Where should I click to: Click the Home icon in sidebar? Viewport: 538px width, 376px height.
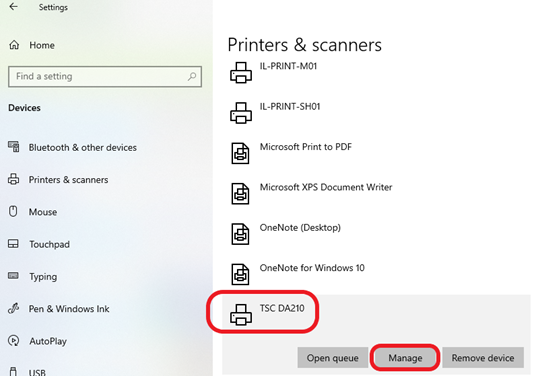point(14,45)
